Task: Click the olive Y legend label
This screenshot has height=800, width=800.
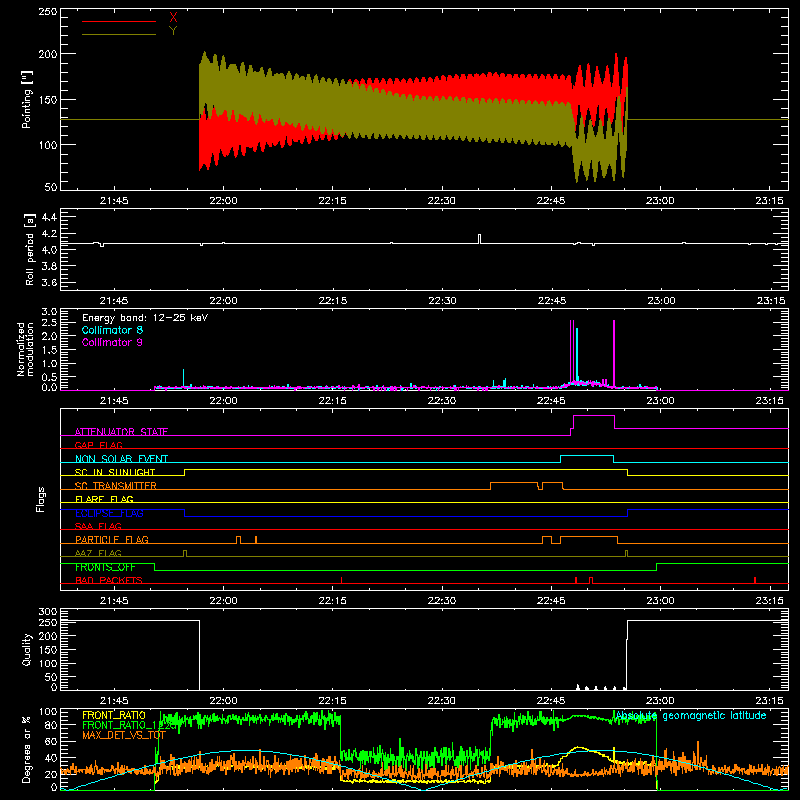Action: (173, 31)
